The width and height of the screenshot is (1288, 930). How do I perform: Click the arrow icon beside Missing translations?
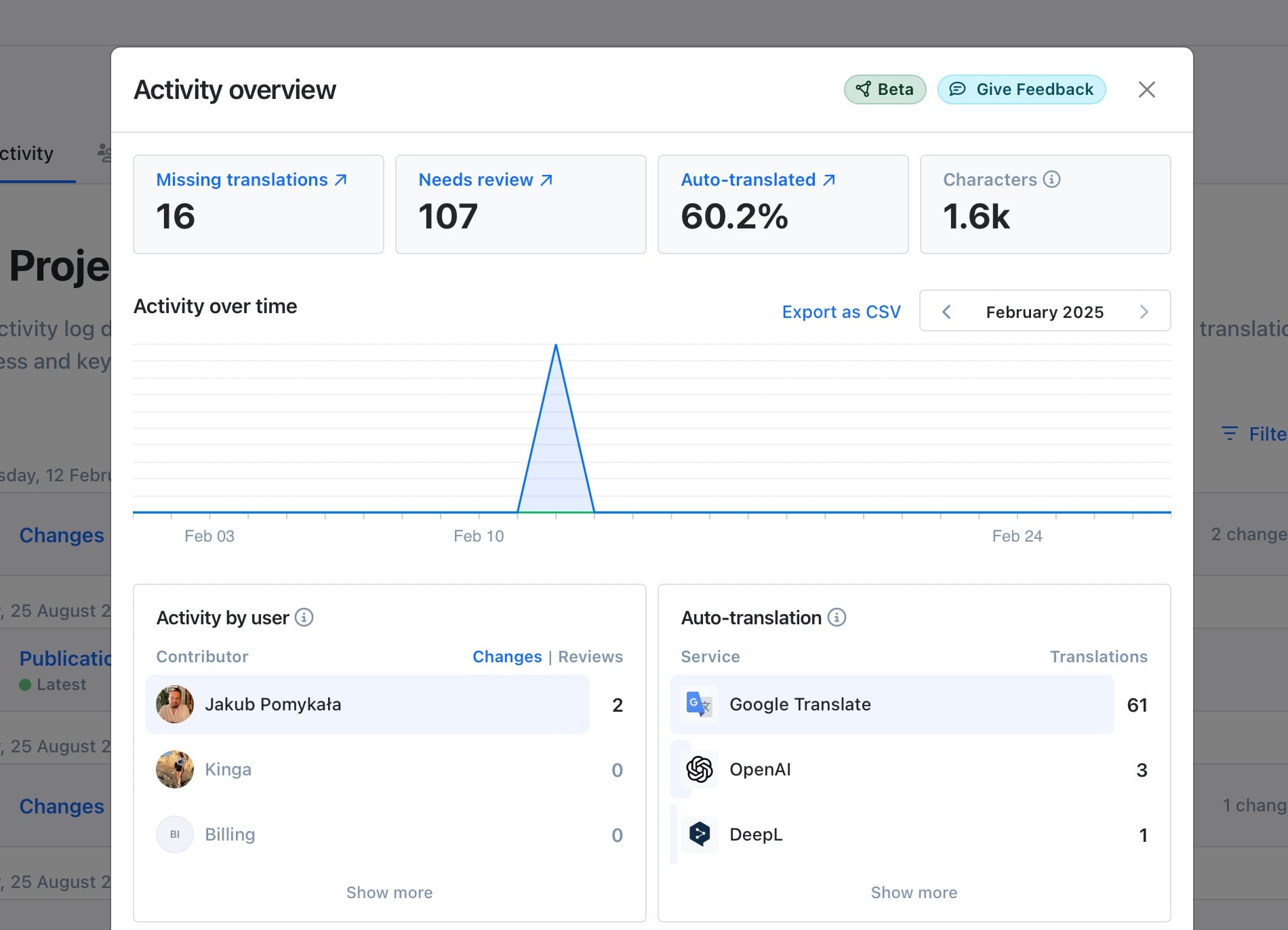(341, 180)
